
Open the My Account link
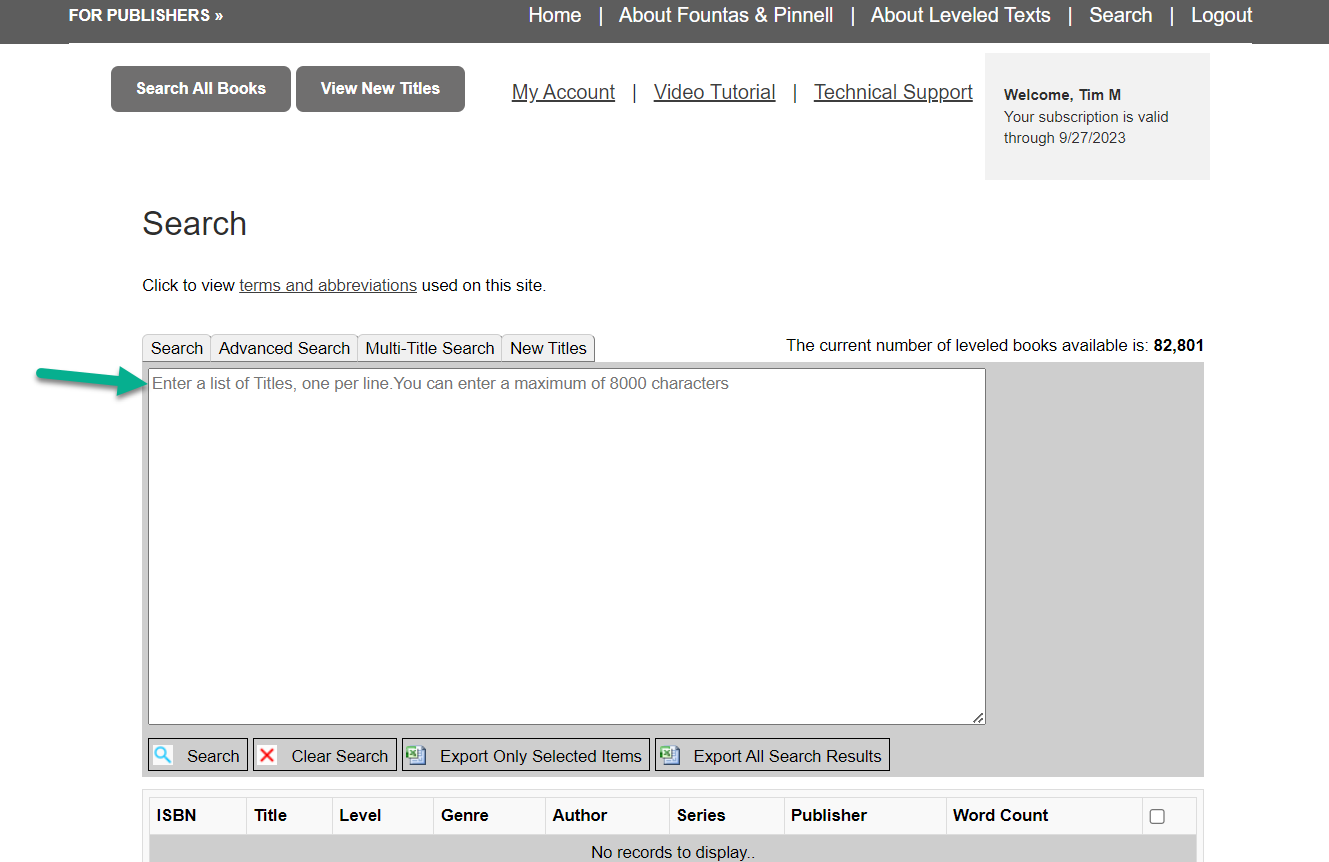[563, 92]
